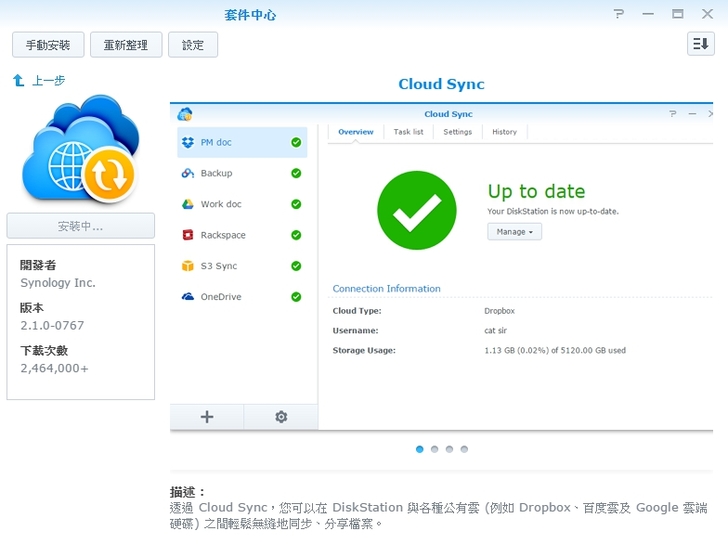
Task: Click the green check status for PM doc
Action: pyautogui.click(x=296, y=142)
